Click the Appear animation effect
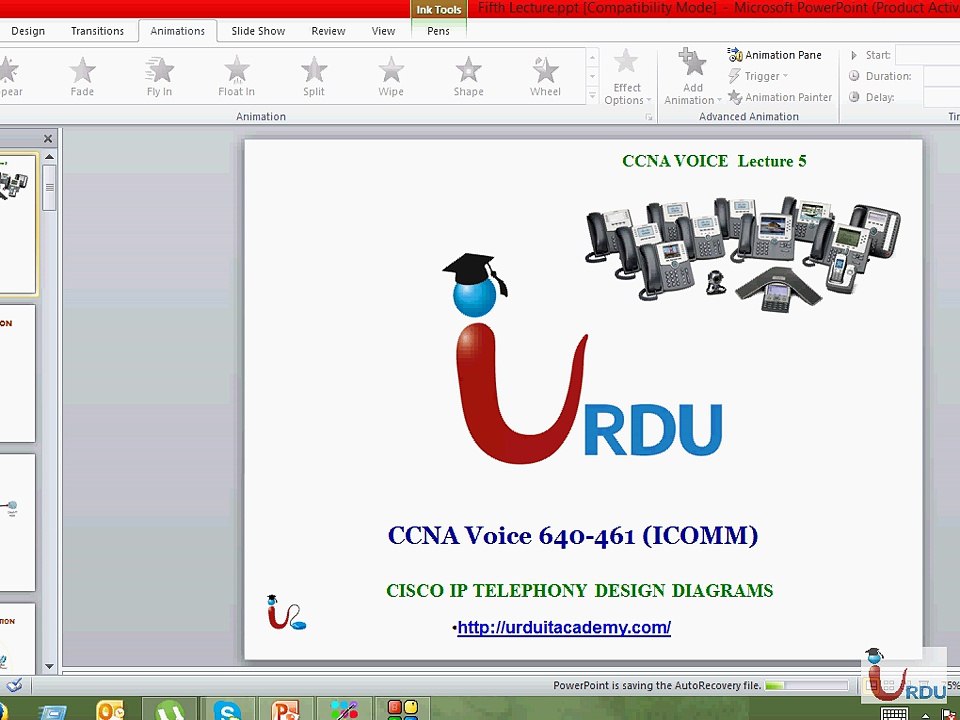The width and height of the screenshot is (960, 720). pos(9,77)
